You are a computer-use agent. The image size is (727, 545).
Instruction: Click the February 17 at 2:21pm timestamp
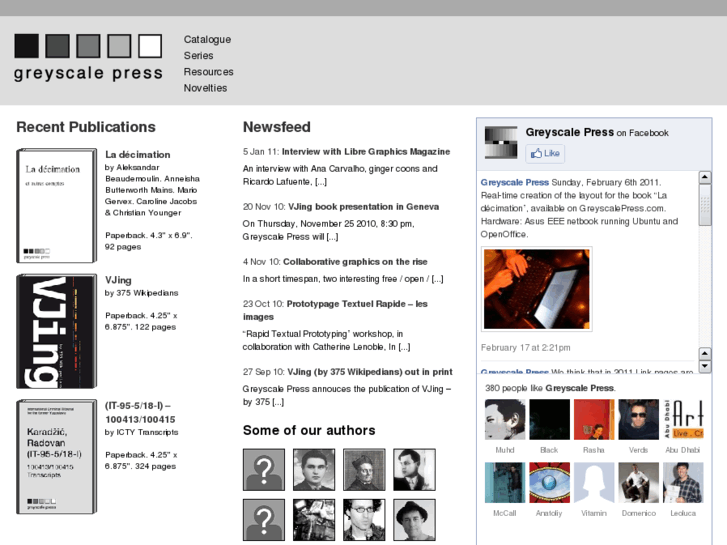point(526,347)
